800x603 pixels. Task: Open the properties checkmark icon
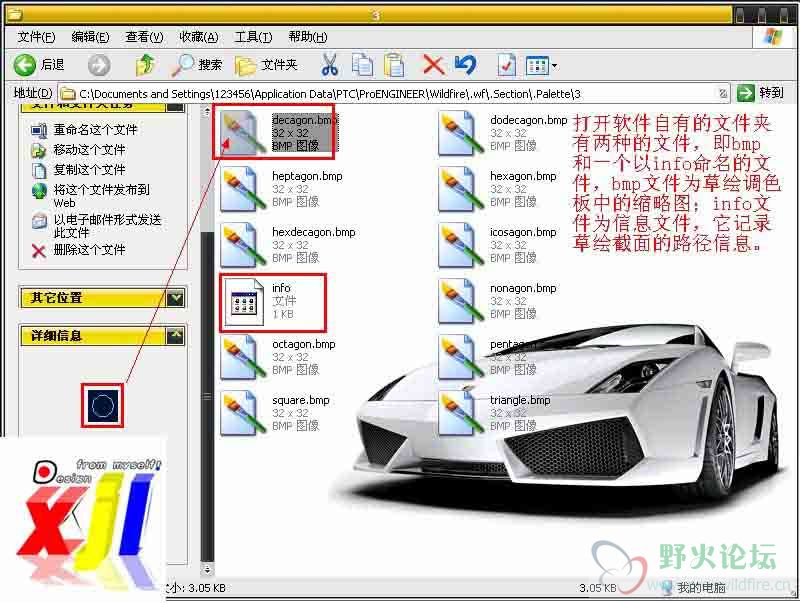click(506, 65)
